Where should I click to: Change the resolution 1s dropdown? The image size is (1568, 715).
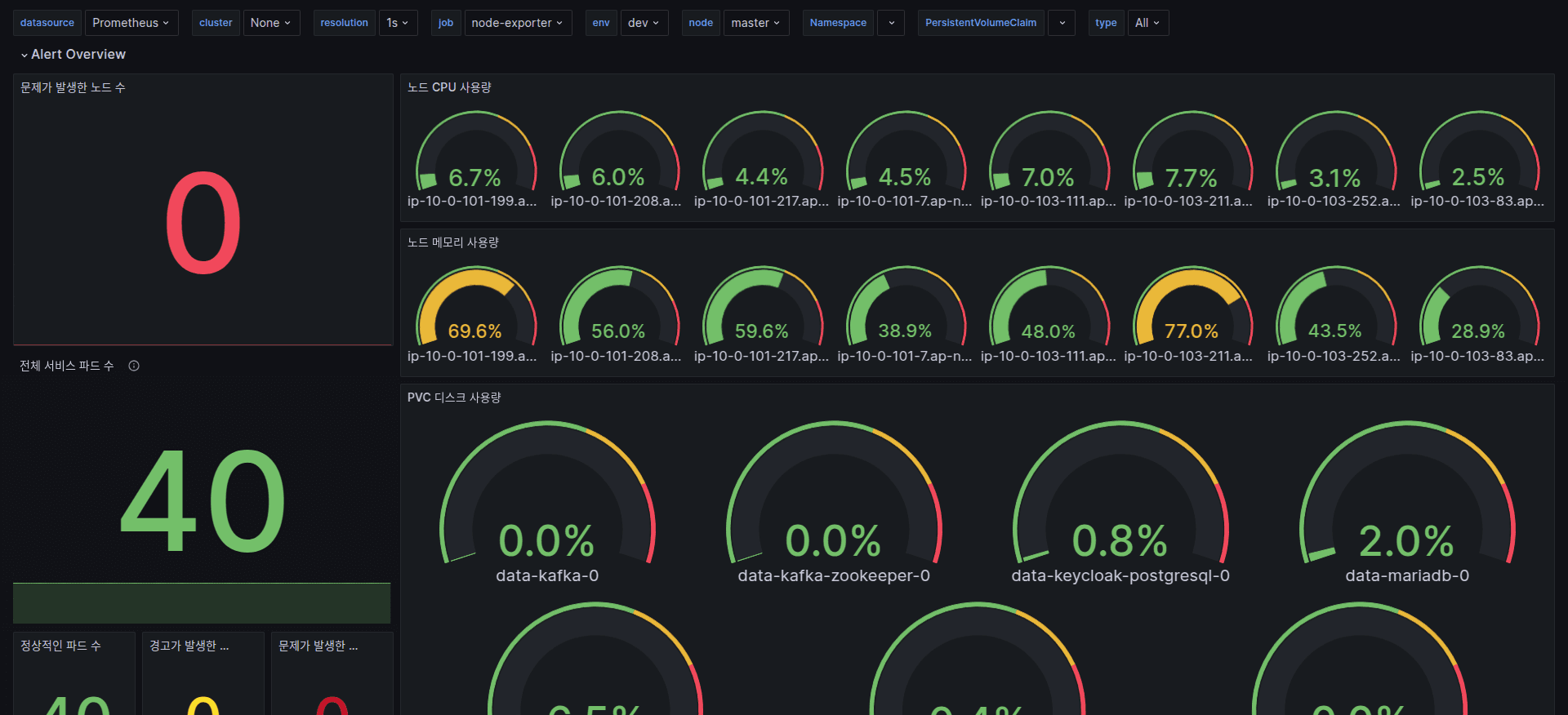398,23
